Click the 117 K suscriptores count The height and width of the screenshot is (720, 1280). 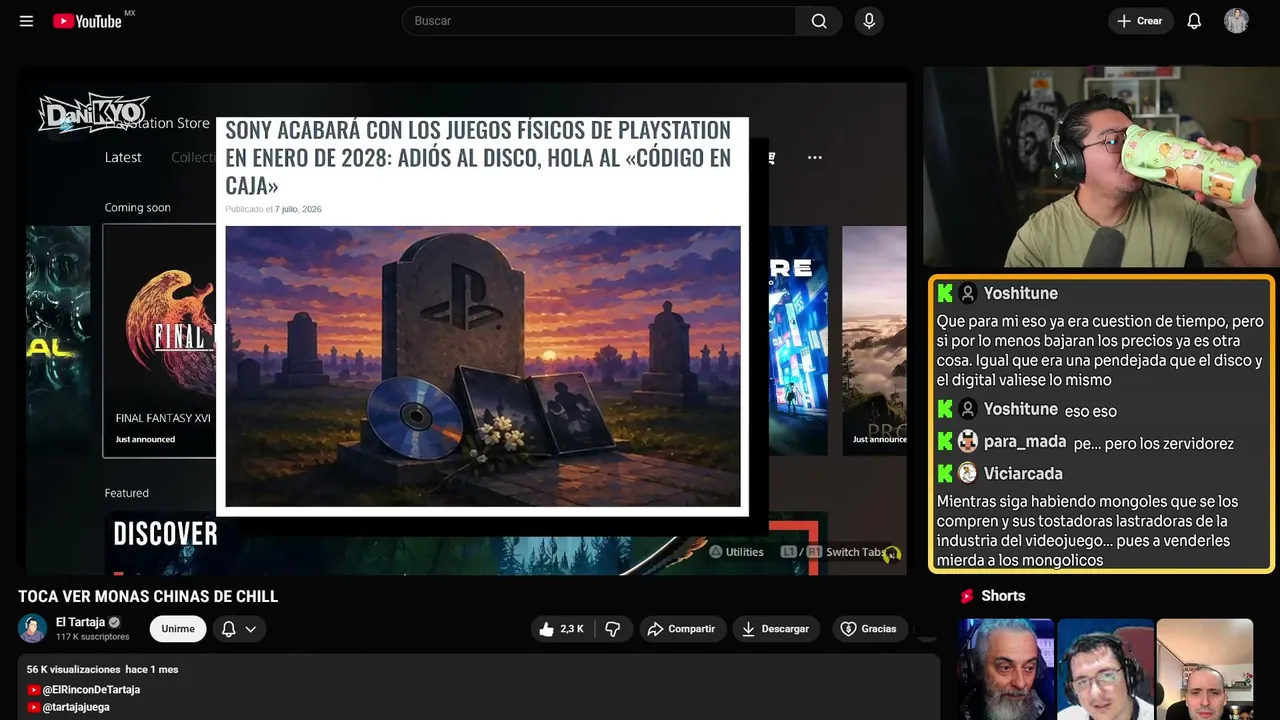[x=93, y=637]
